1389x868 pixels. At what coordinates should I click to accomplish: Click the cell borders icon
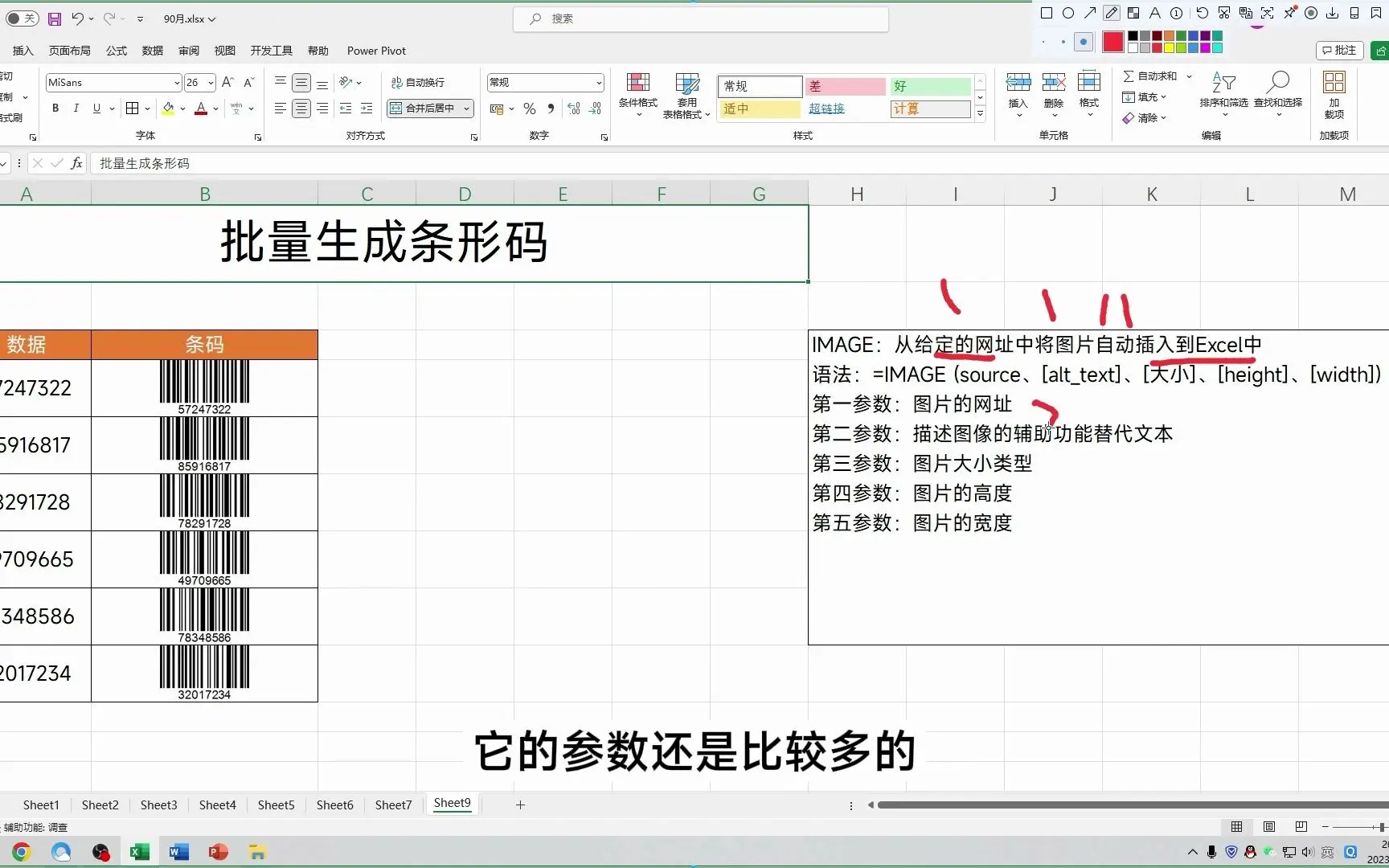point(133,108)
